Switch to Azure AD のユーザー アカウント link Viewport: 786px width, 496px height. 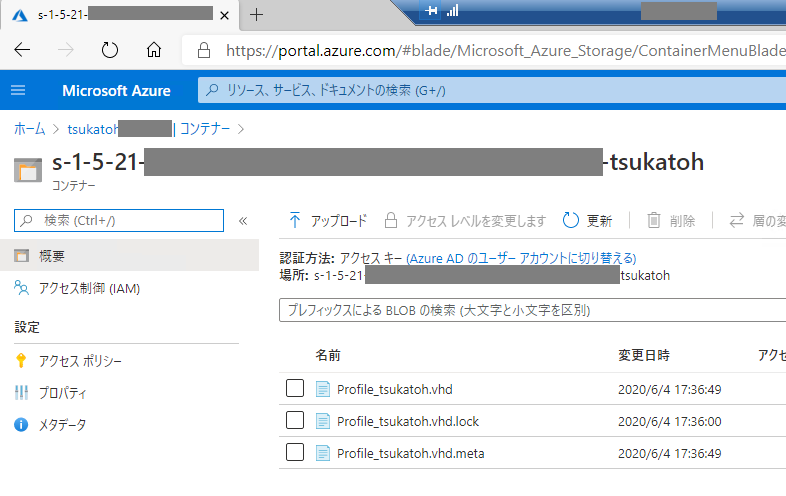(521, 258)
